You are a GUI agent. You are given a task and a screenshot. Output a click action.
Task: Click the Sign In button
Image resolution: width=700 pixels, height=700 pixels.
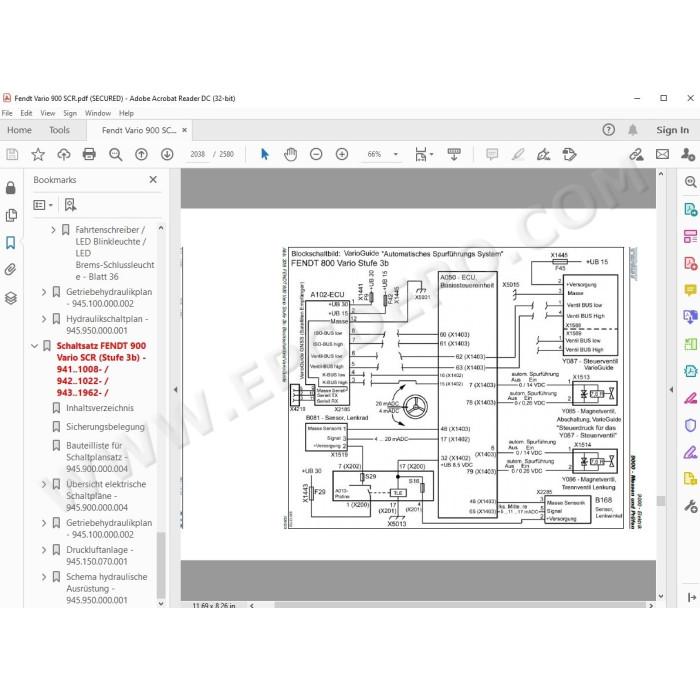pos(673,130)
